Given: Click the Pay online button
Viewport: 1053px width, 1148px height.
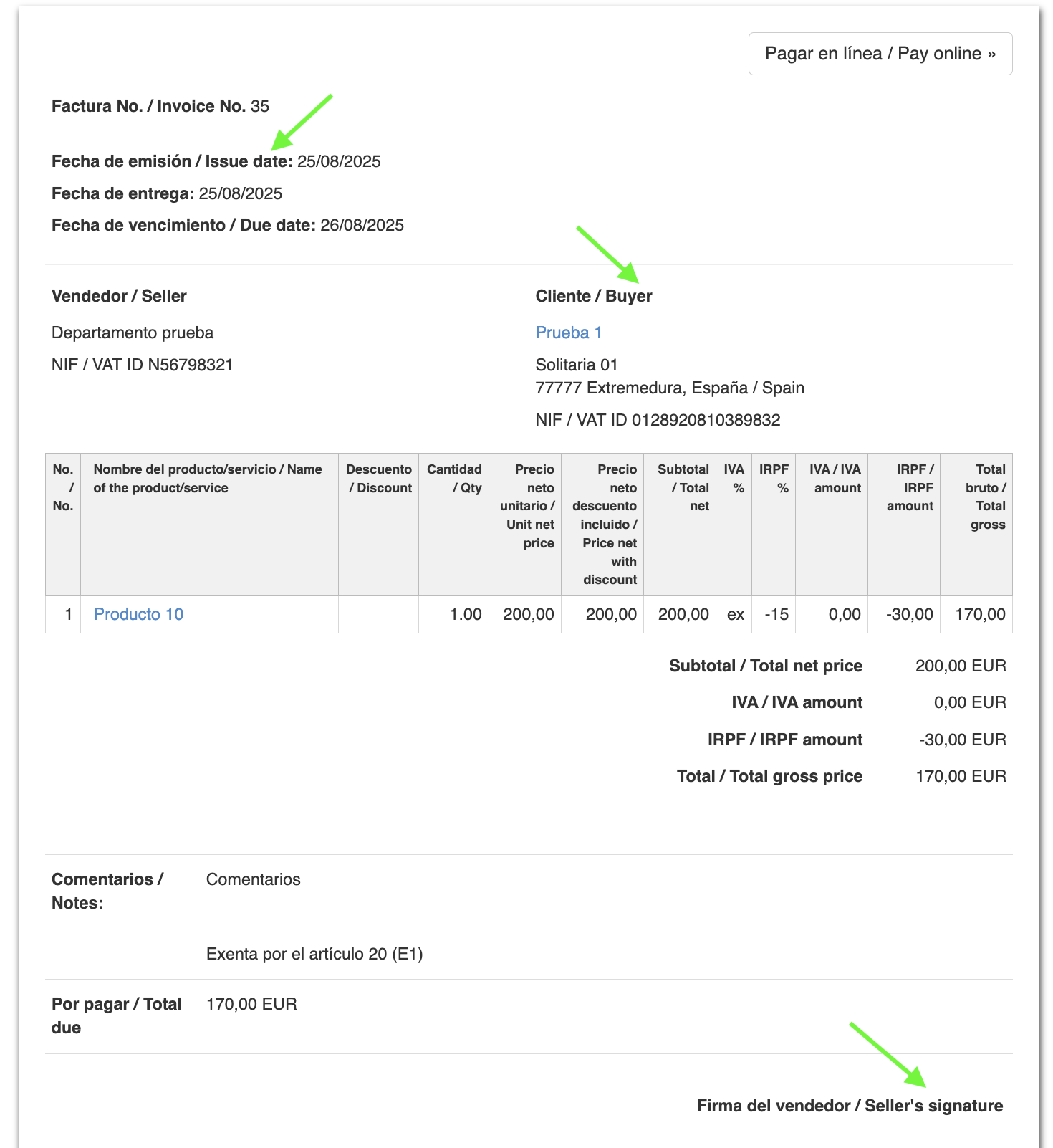Looking at the screenshot, I should point(880,54).
